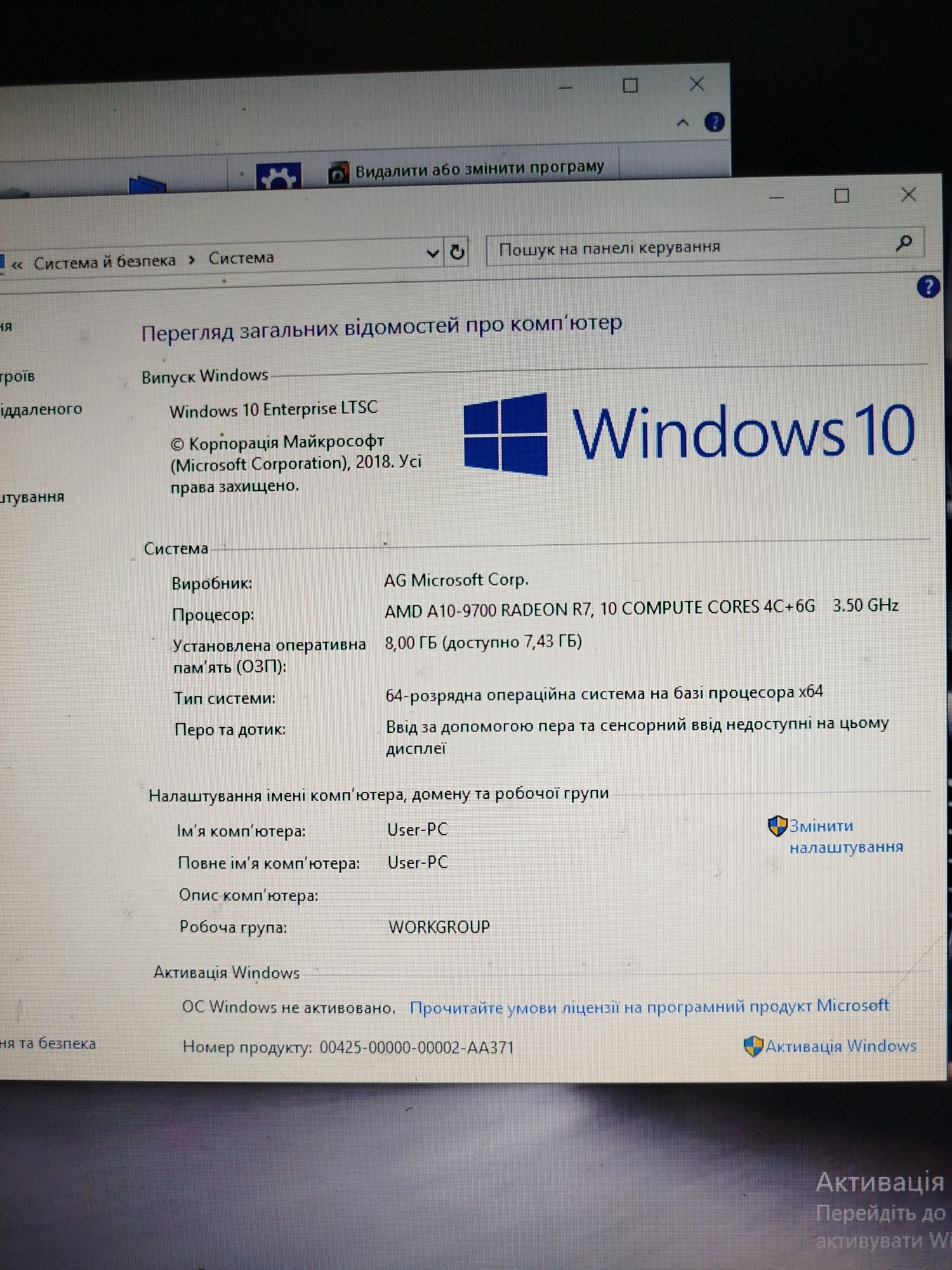Image resolution: width=952 pixels, height=1270 pixels.
Task: Minimize the back window
Action: pos(565,87)
